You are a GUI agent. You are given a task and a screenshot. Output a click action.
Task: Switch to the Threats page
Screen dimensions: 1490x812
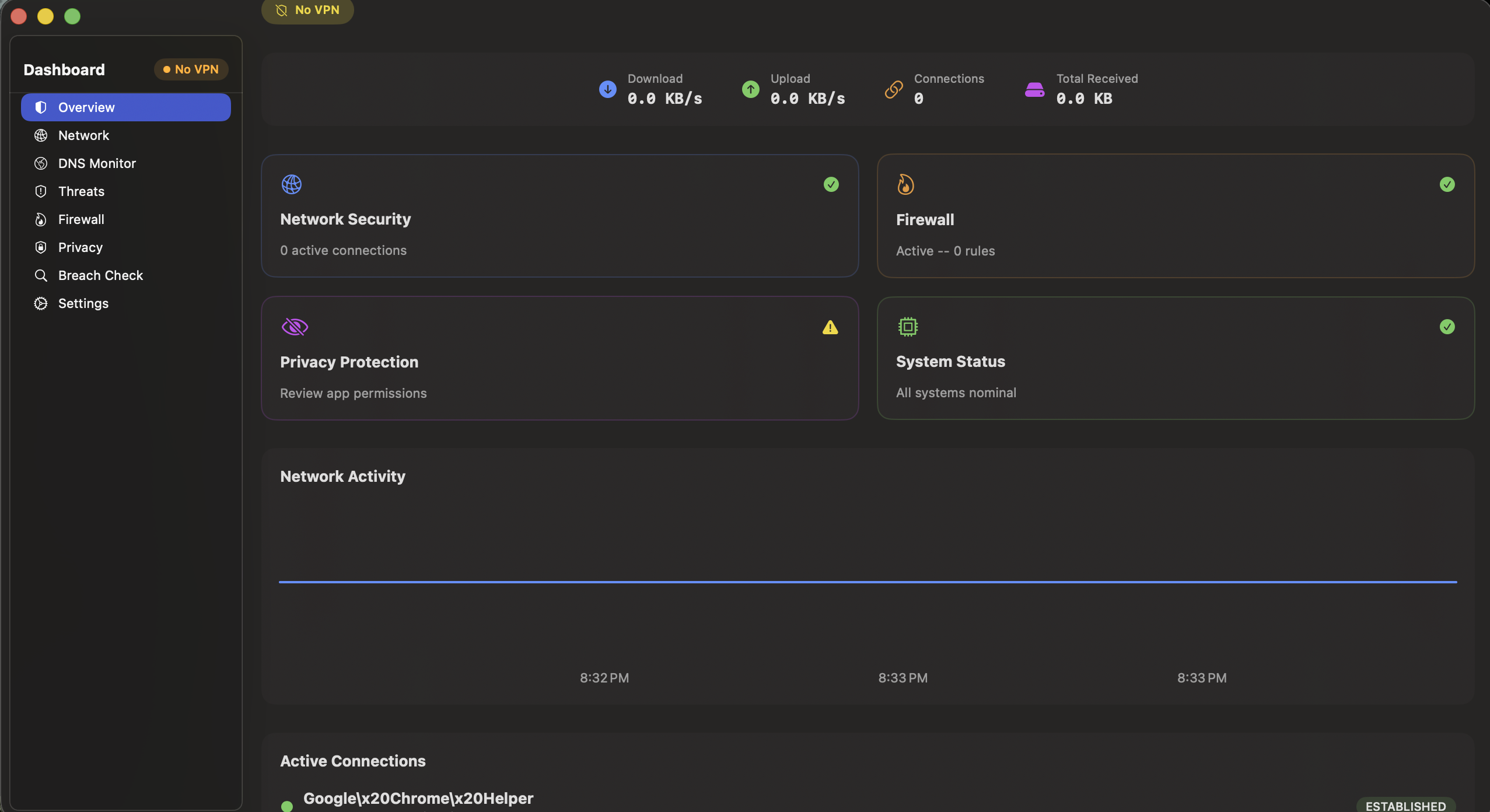point(126,191)
